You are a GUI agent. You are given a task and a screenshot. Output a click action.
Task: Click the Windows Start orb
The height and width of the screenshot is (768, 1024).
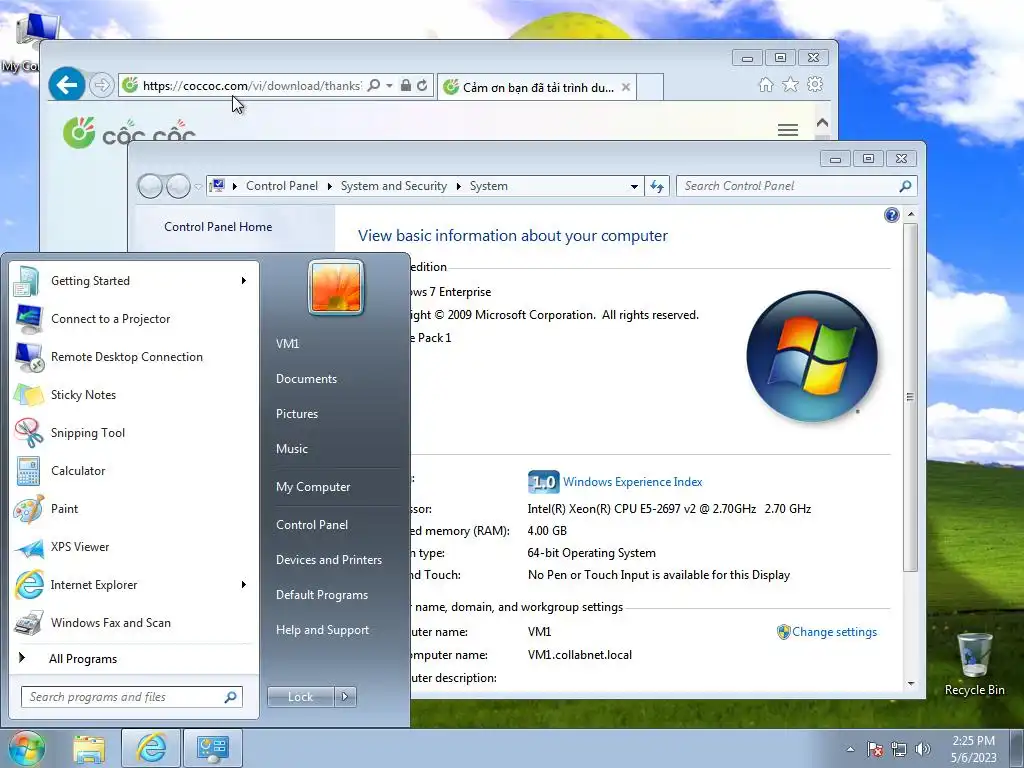click(x=27, y=748)
